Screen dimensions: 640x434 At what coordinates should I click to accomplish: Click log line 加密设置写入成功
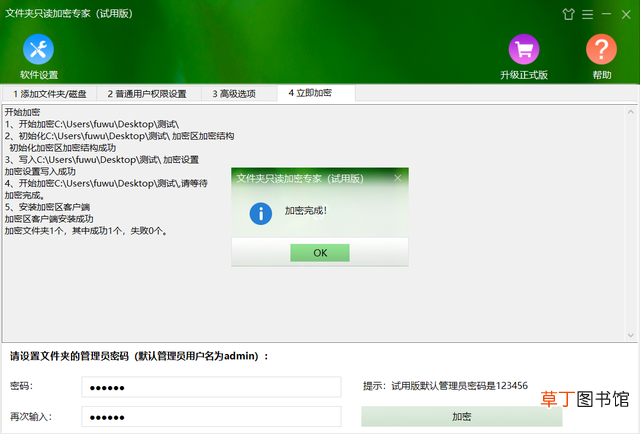tap(40, 171)
